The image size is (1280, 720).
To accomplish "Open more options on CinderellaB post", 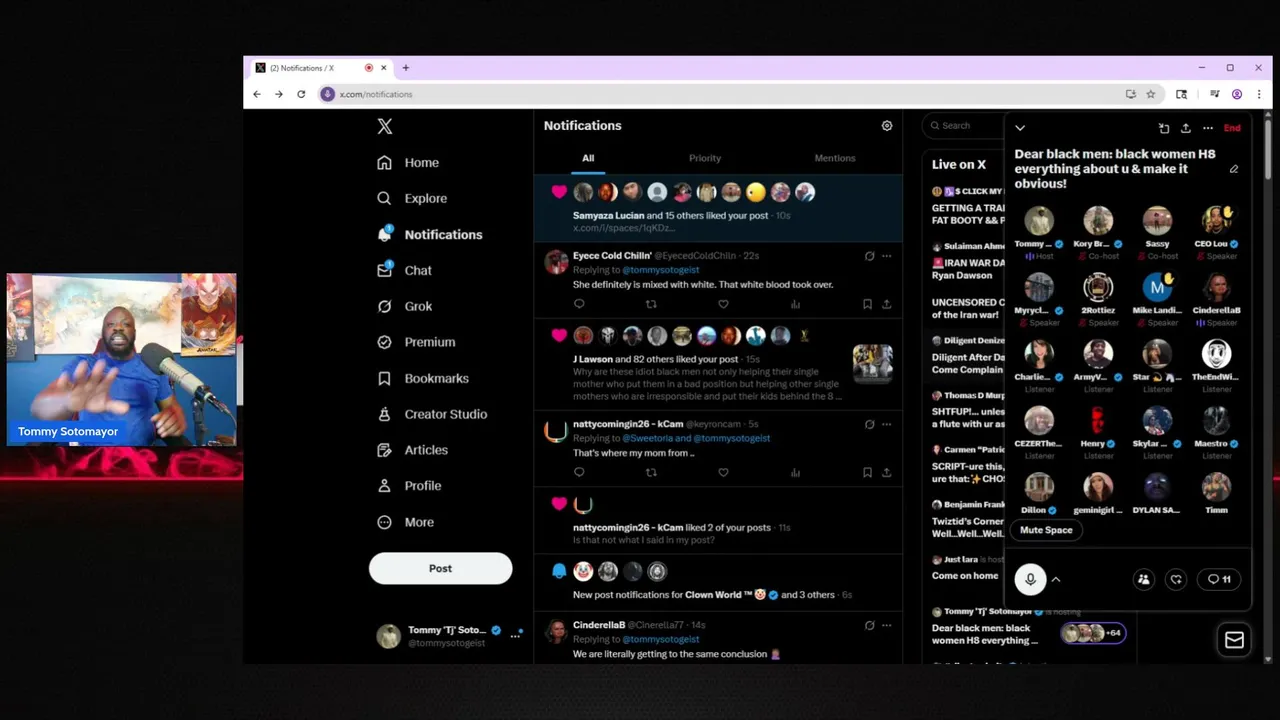I will click(886, 625).
